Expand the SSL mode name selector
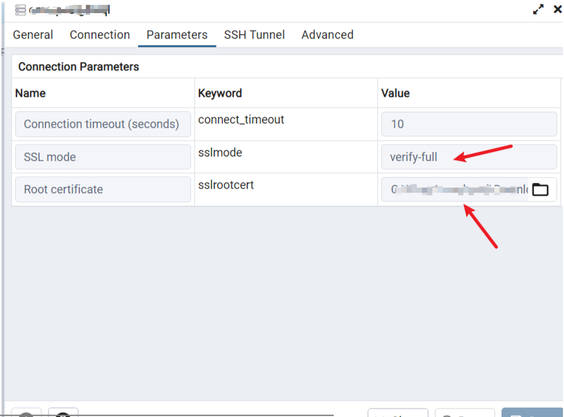The height and width of the screenshot is (417, 564). (x=103, y=157)
